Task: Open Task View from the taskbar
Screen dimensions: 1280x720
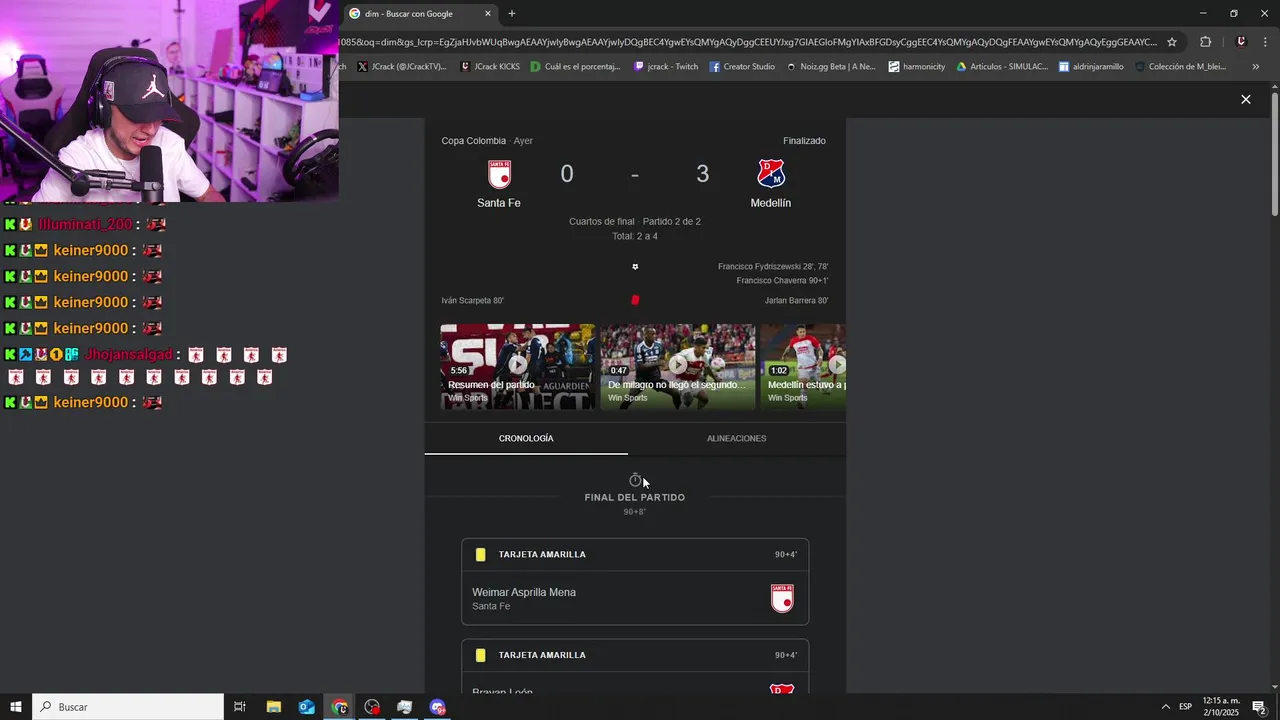Action: pos(240,707)
